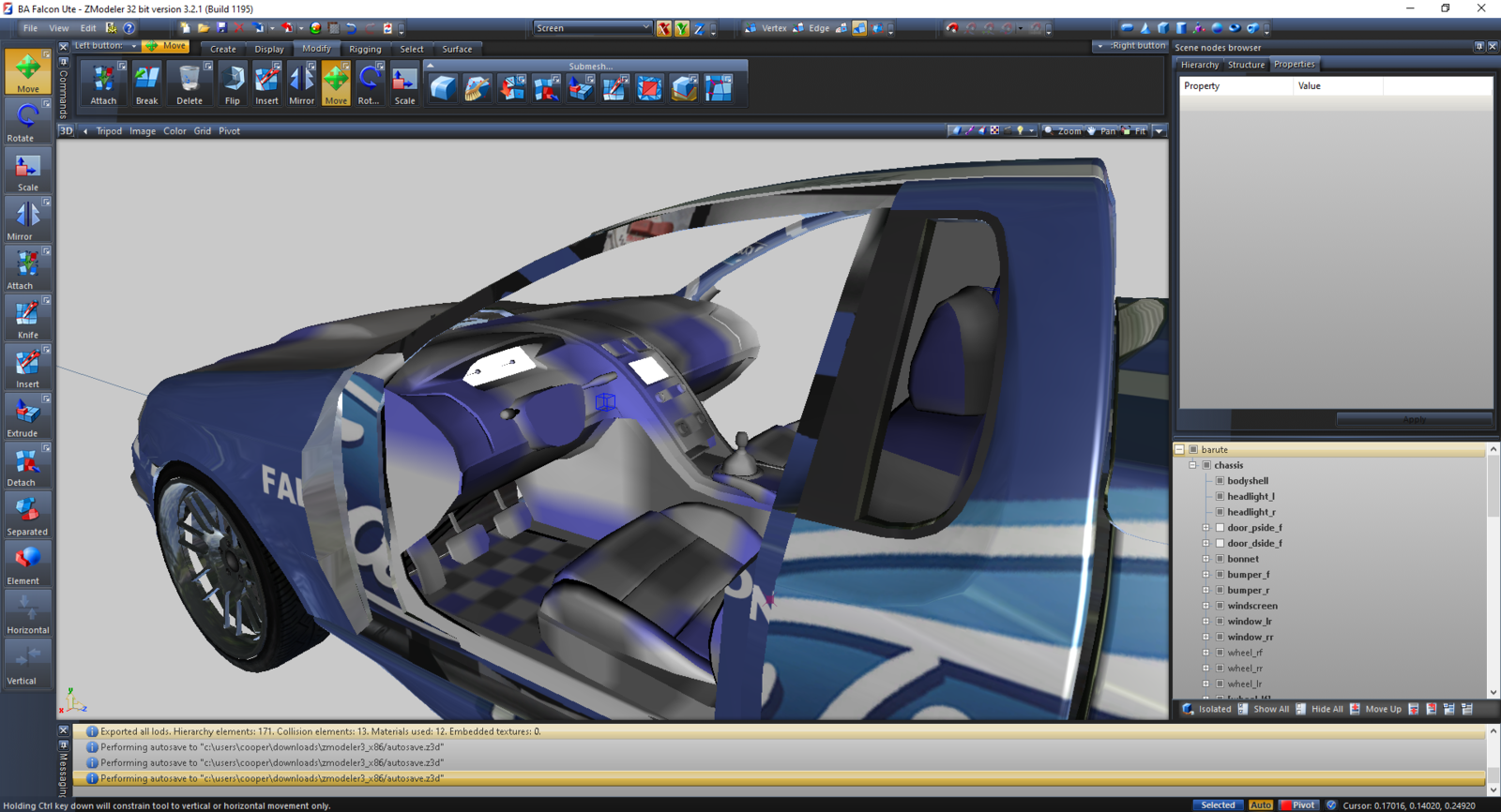Image resolution: width=1501 pixels, height=812 pixels.
Task: Toggle the X axis constraint button
Action: (663, 28)
